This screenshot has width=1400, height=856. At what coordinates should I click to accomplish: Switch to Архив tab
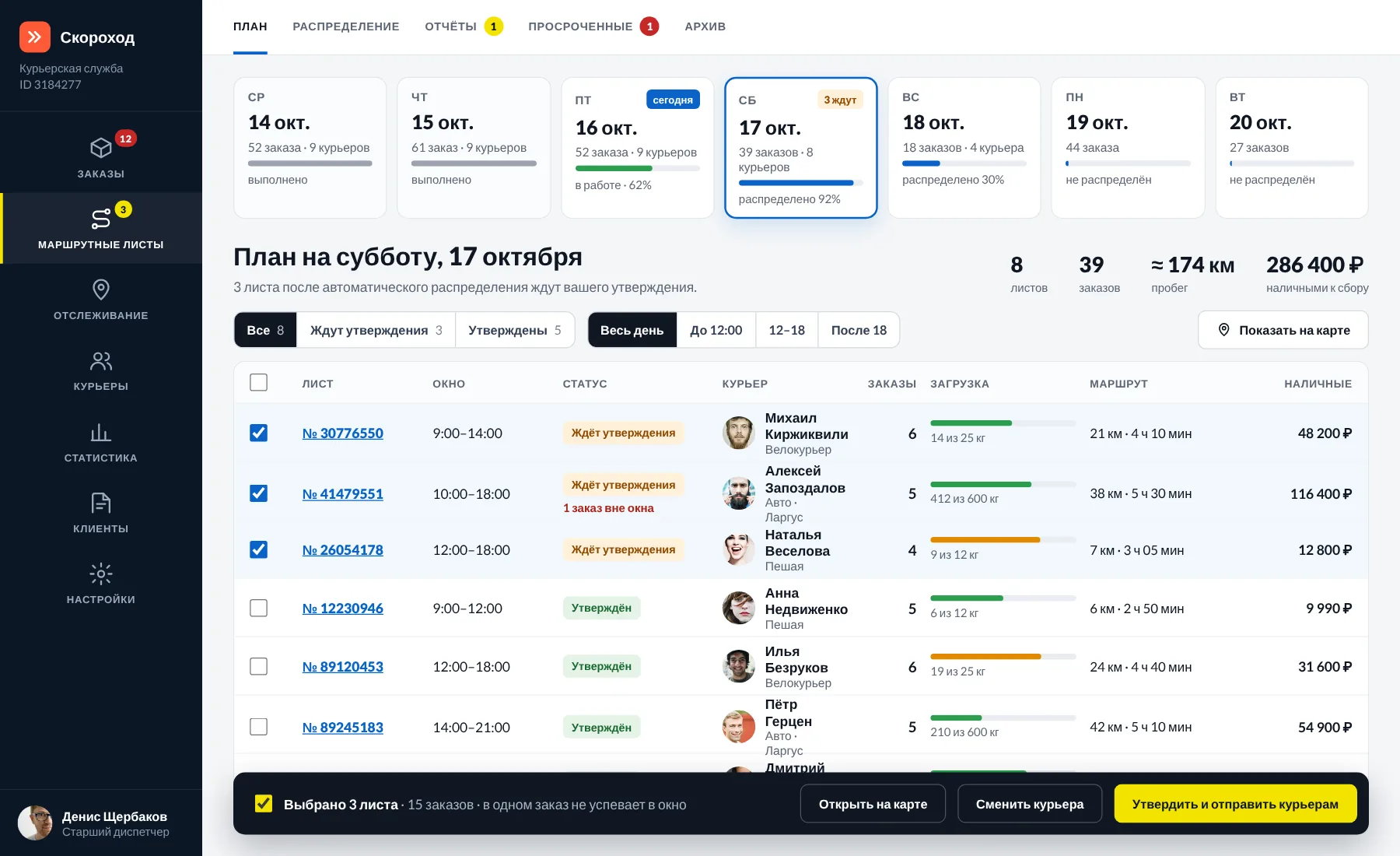(x=705, y=26)
